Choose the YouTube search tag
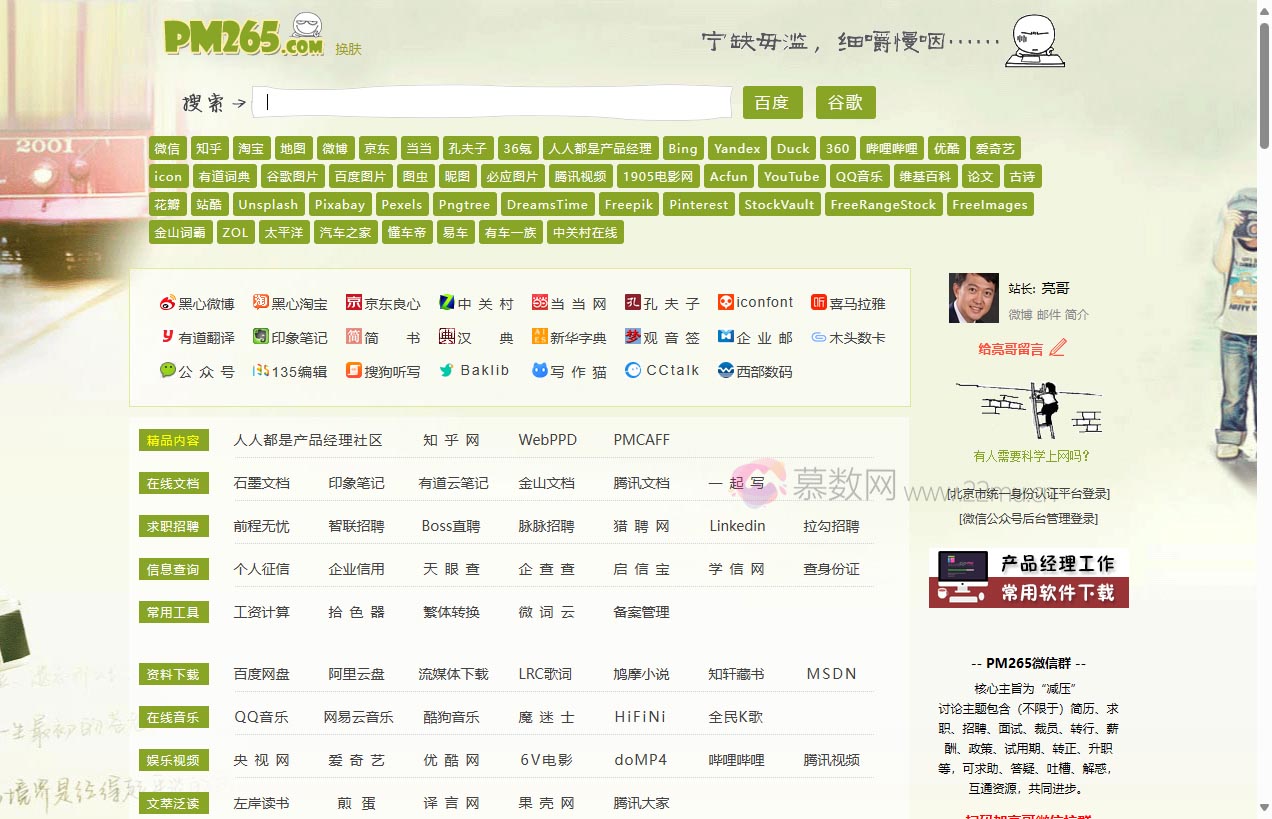Viewport: 1272px width, 819px height. 791,176
